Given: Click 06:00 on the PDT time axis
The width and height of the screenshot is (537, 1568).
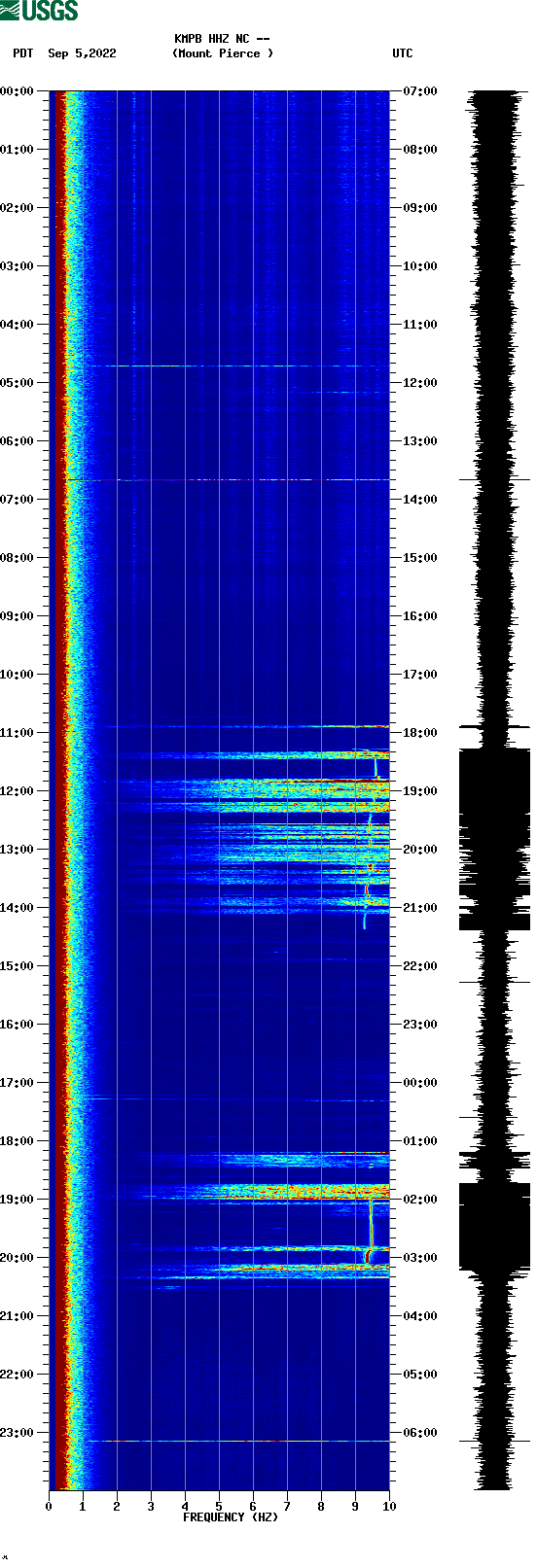Looking at the screenshot, I should pos(18,441).
